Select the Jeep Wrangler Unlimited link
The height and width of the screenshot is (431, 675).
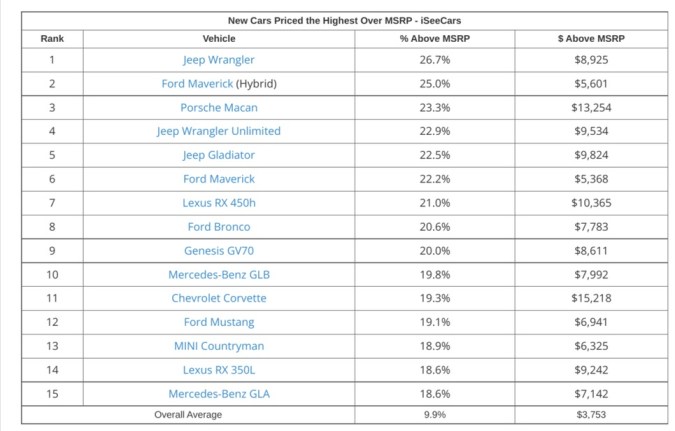219,131
